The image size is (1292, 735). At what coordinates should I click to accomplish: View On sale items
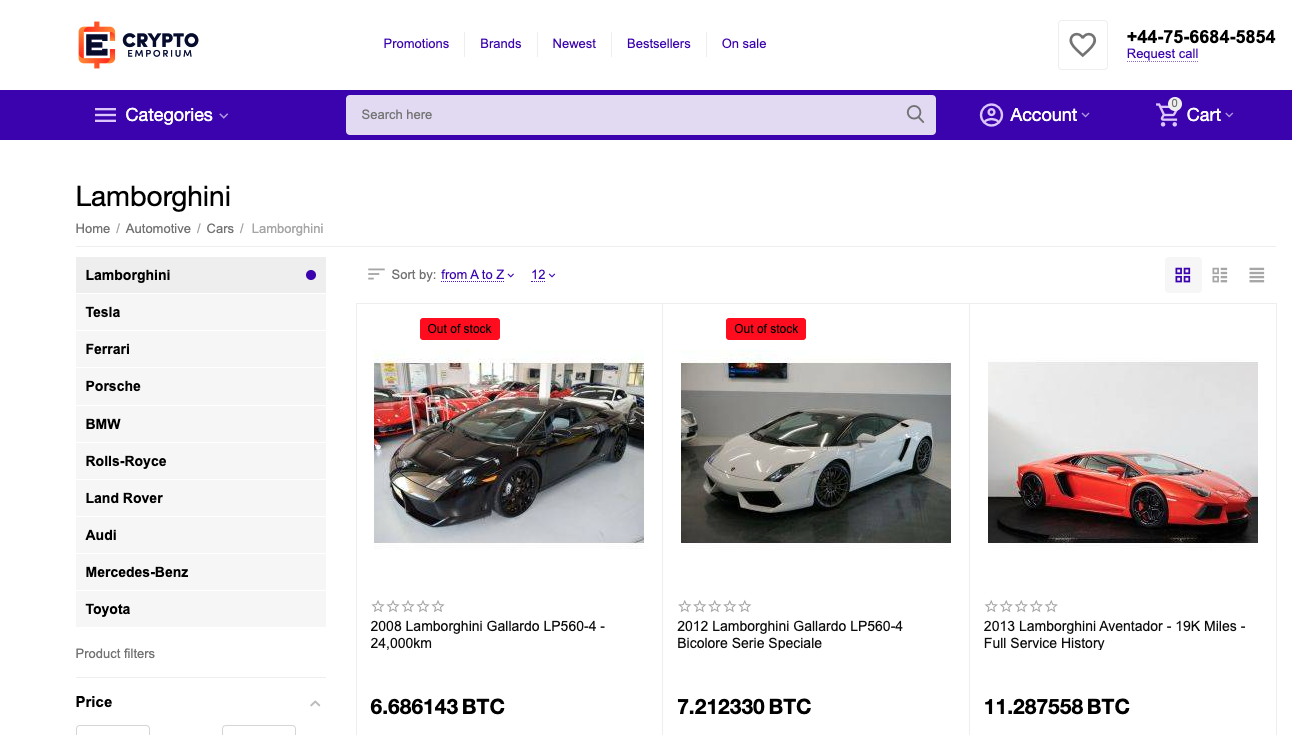744,44
